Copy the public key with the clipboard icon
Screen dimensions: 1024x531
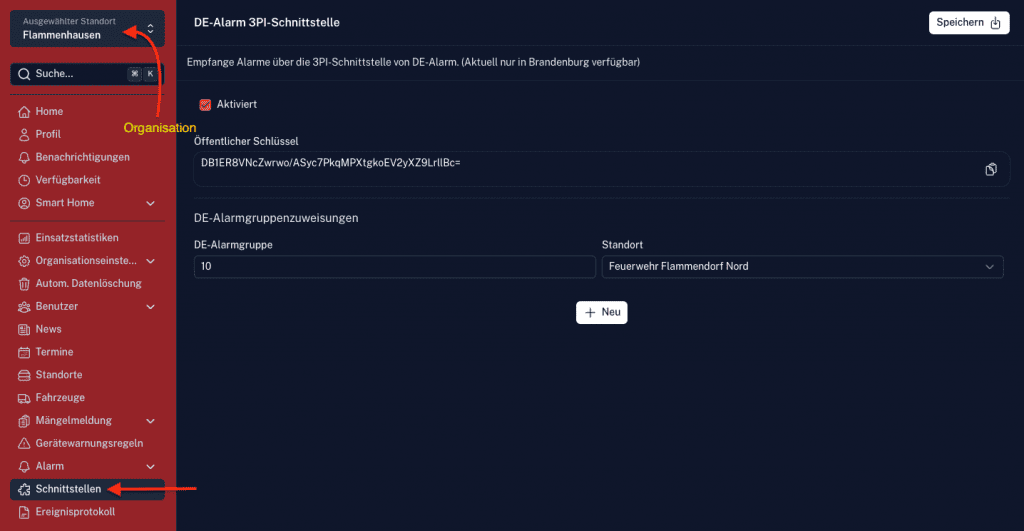[991, 169]
